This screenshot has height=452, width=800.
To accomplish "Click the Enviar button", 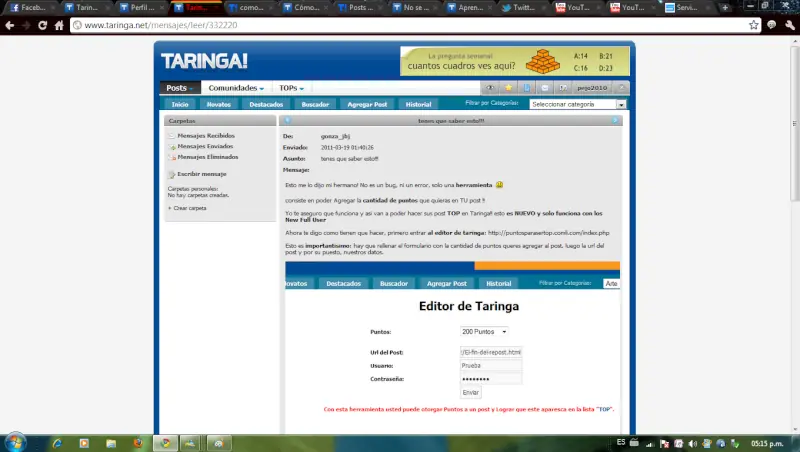I will 470,392.
